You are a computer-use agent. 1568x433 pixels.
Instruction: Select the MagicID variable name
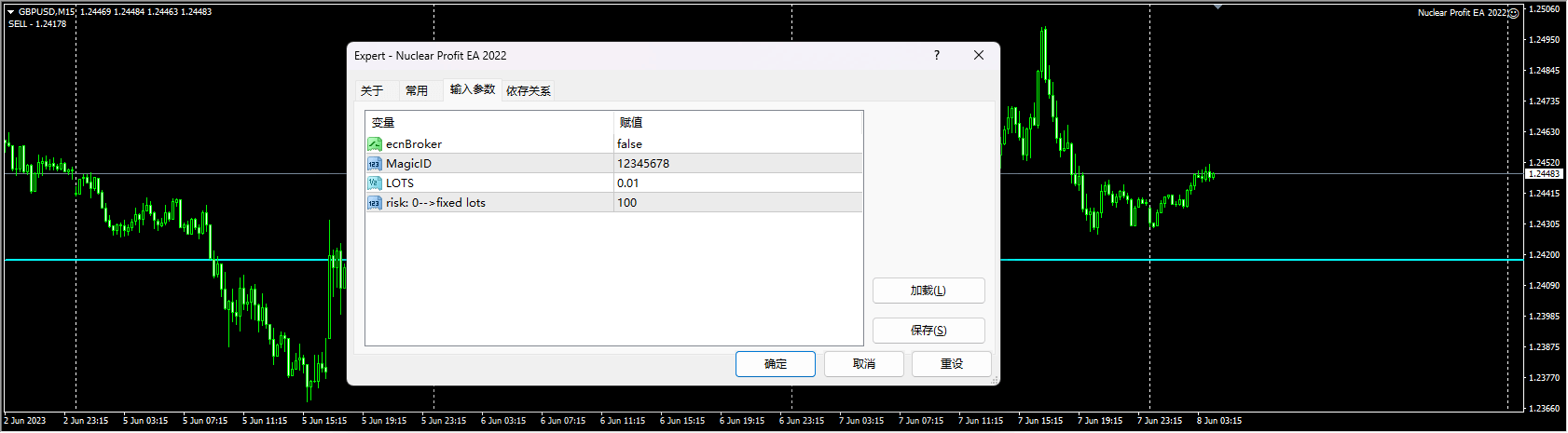tap(408, 164)
